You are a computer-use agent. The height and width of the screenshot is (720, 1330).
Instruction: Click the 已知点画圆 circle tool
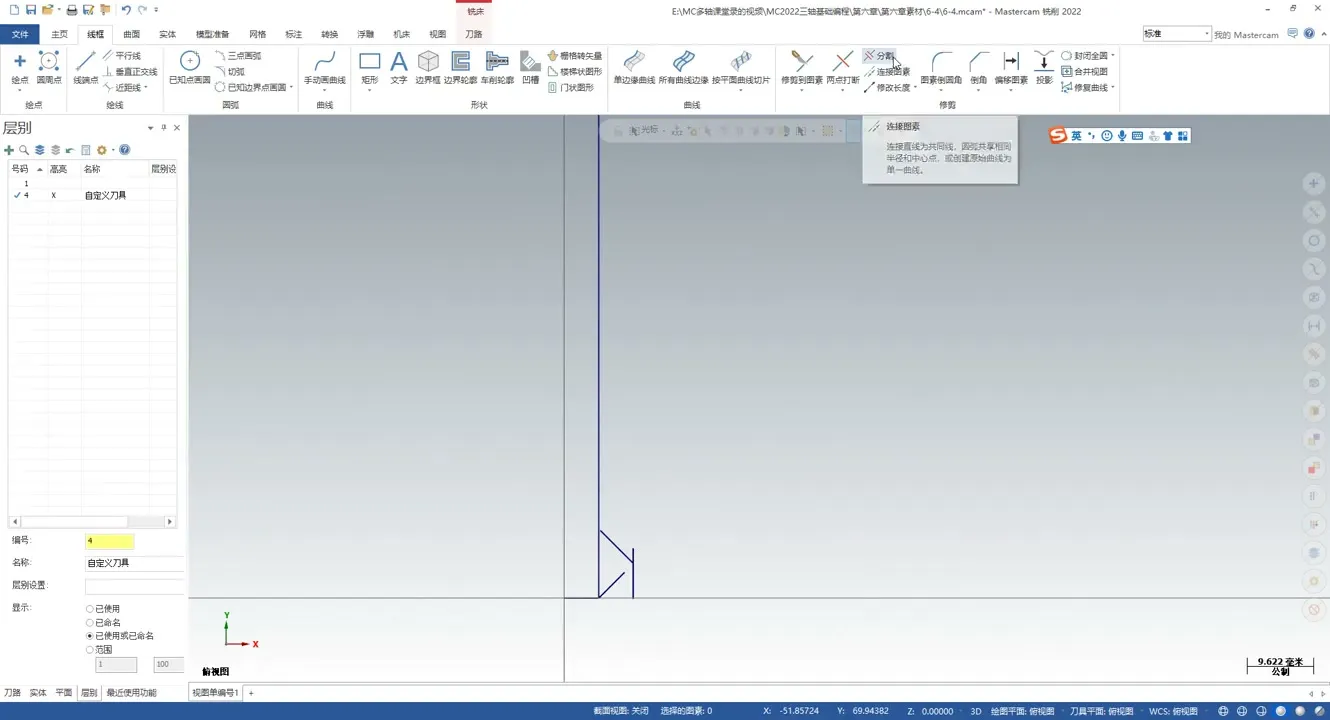click(x=189, y=66)
